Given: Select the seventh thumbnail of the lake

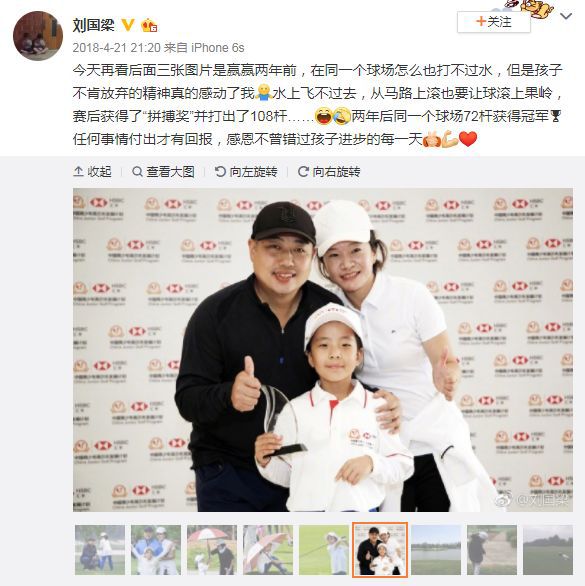Looking at the screenshot, I should click(436, 550).
